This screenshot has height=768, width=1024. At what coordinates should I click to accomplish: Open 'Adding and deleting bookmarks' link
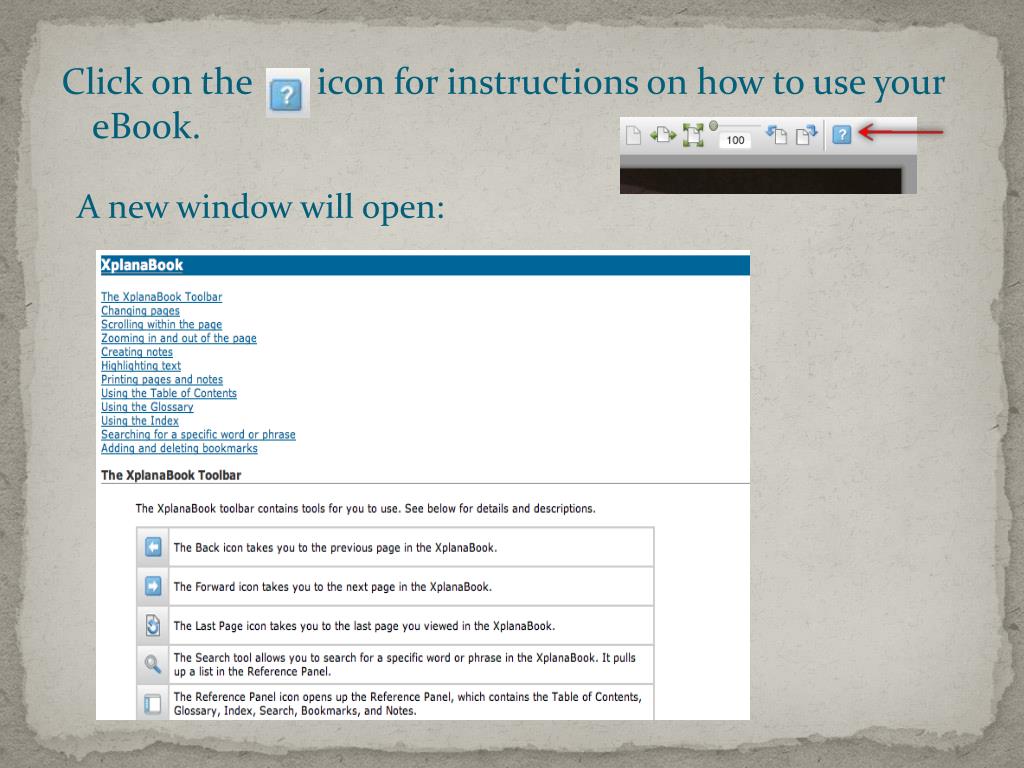tap(180, 448)
